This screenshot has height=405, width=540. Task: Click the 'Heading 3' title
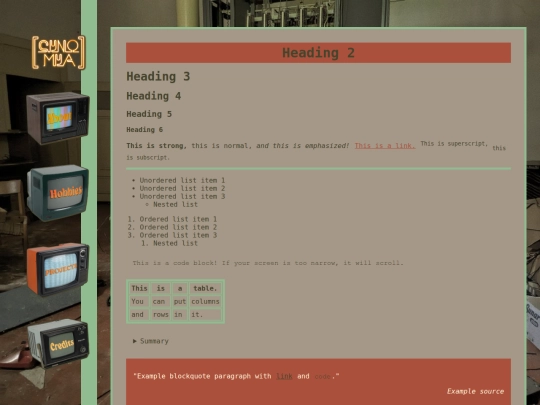point(158,76)
